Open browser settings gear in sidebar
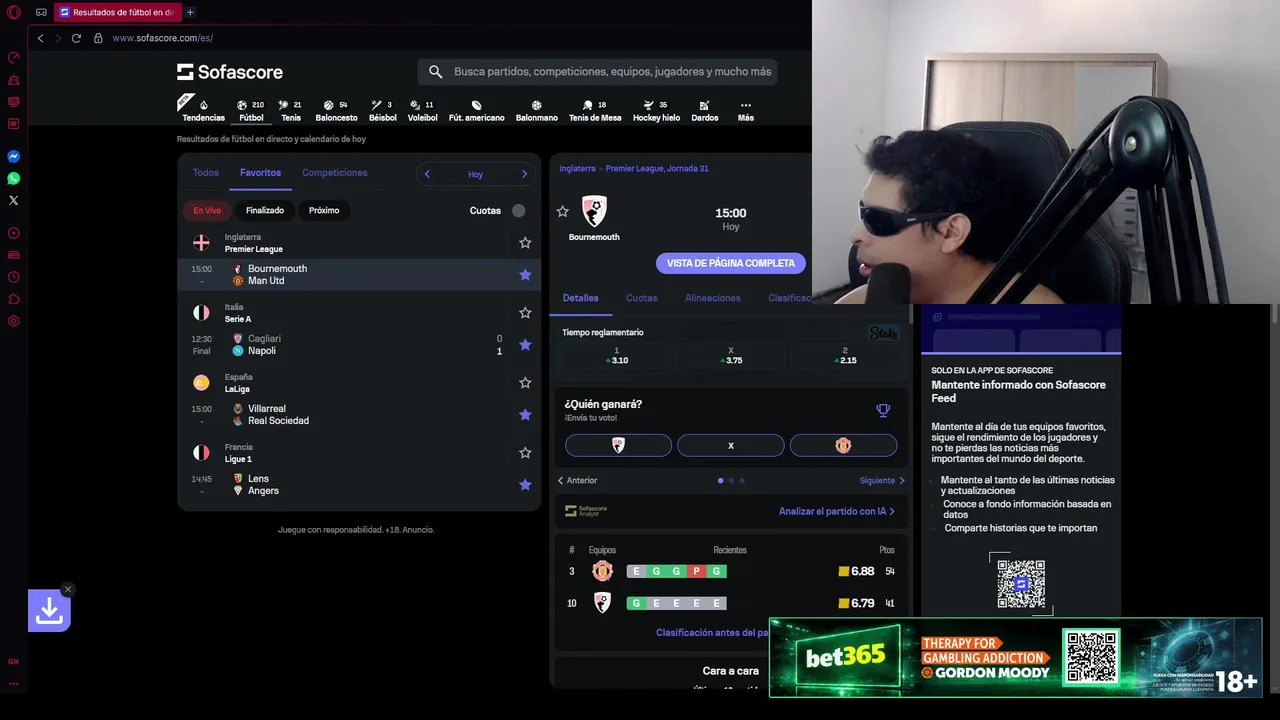The width and height of the screenshot is (1280, 720). [14, 321]
